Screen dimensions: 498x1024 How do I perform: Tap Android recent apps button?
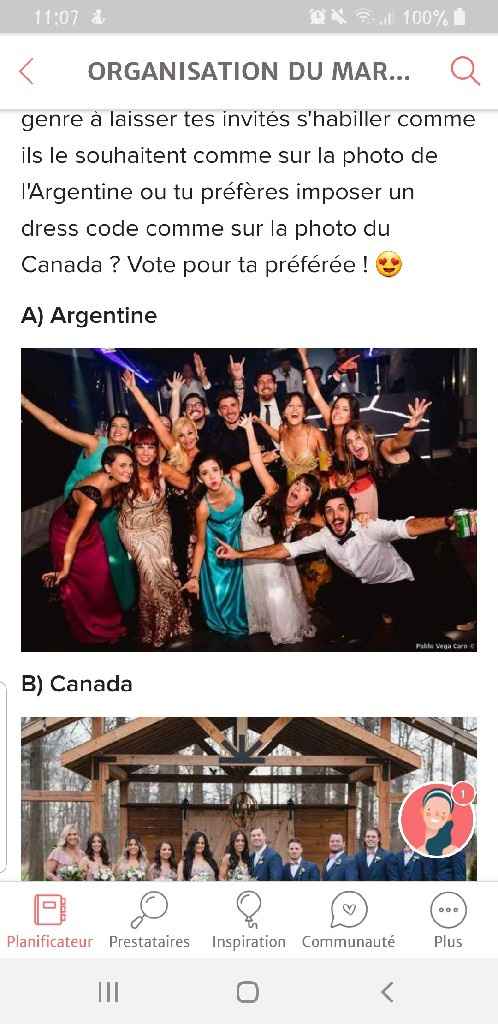(108, 992)
